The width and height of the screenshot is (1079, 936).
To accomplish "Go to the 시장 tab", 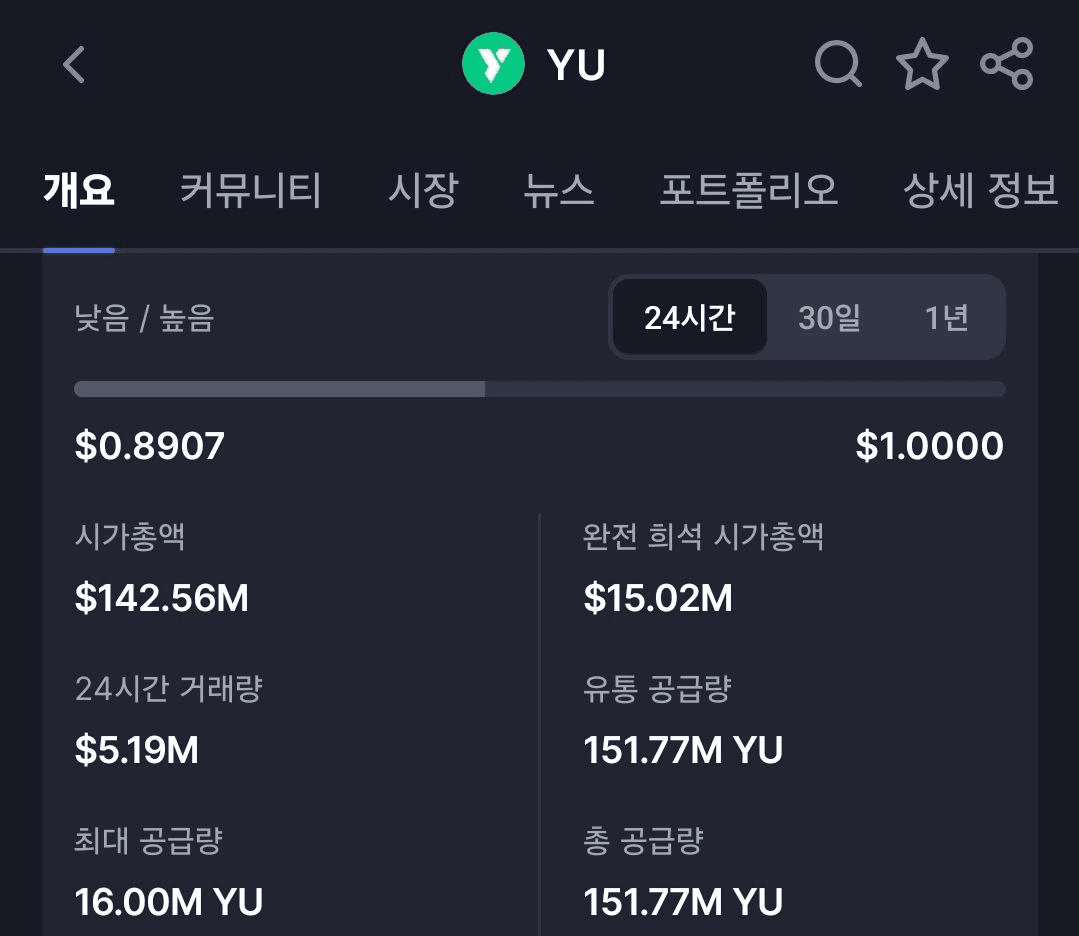I will click(x=423, y=191).
